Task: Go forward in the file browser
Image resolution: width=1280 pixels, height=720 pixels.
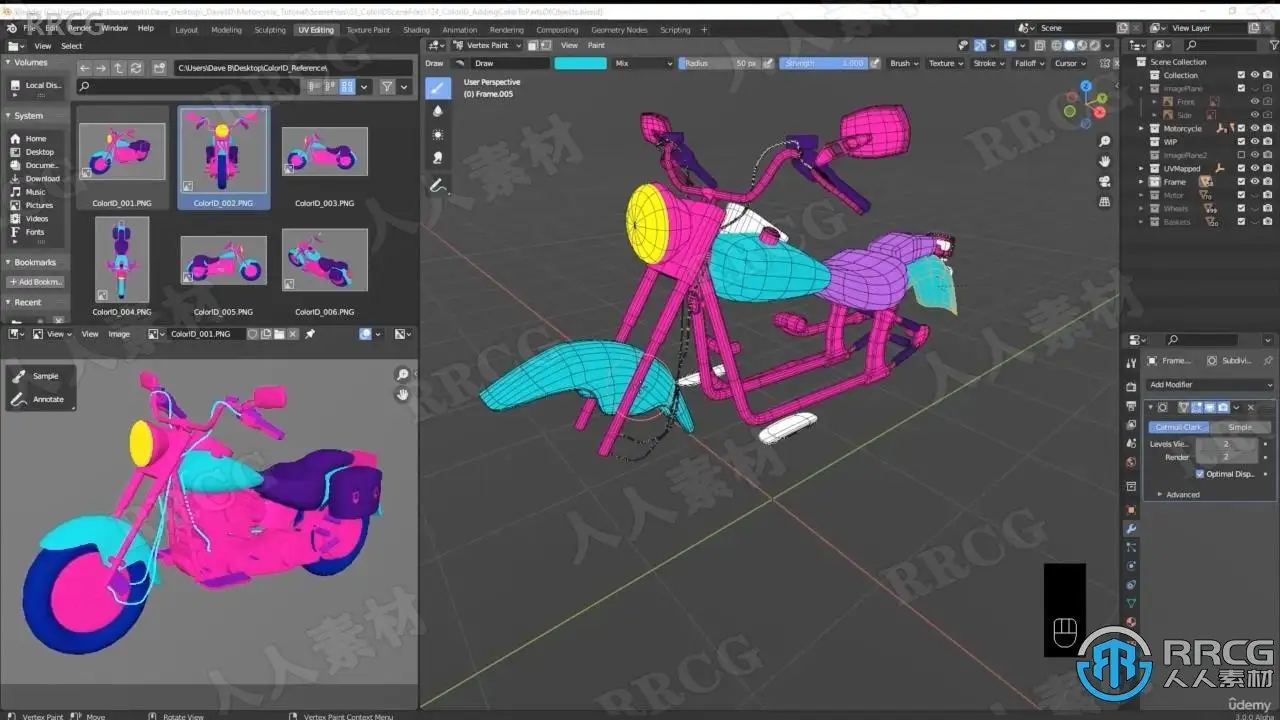Action: click(102, 68)
